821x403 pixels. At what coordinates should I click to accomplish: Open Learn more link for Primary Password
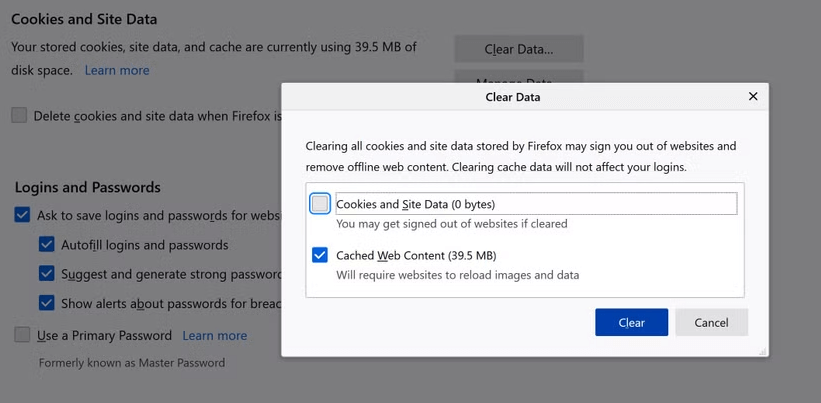[x=214, y=335]
